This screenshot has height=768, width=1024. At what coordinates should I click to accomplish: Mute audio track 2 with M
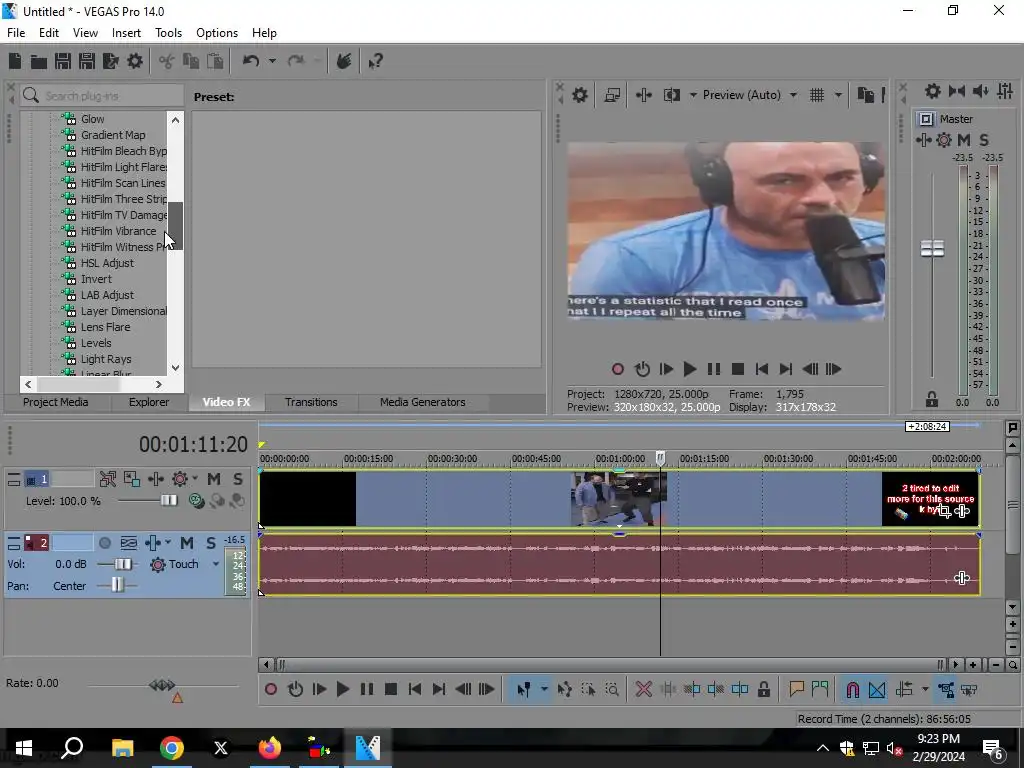pyautogui.click(x=187, y=543)
